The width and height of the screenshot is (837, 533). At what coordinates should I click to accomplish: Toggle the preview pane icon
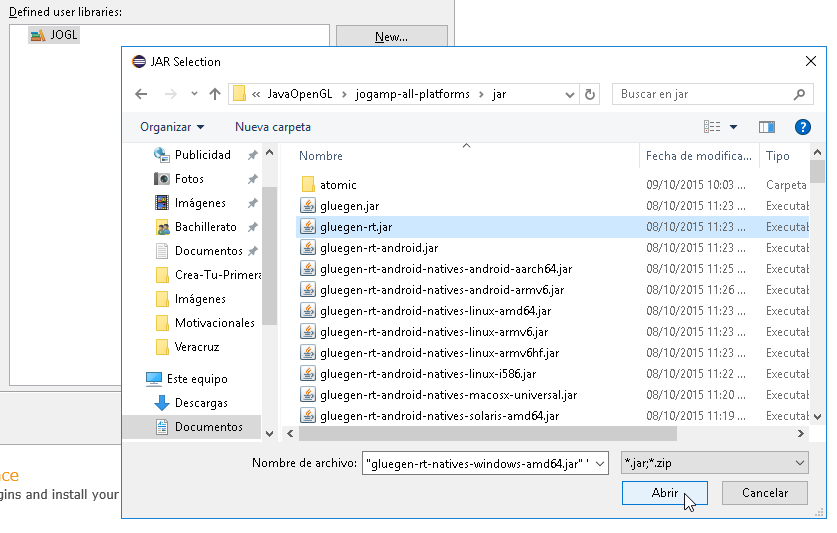(x=767, y=127)
